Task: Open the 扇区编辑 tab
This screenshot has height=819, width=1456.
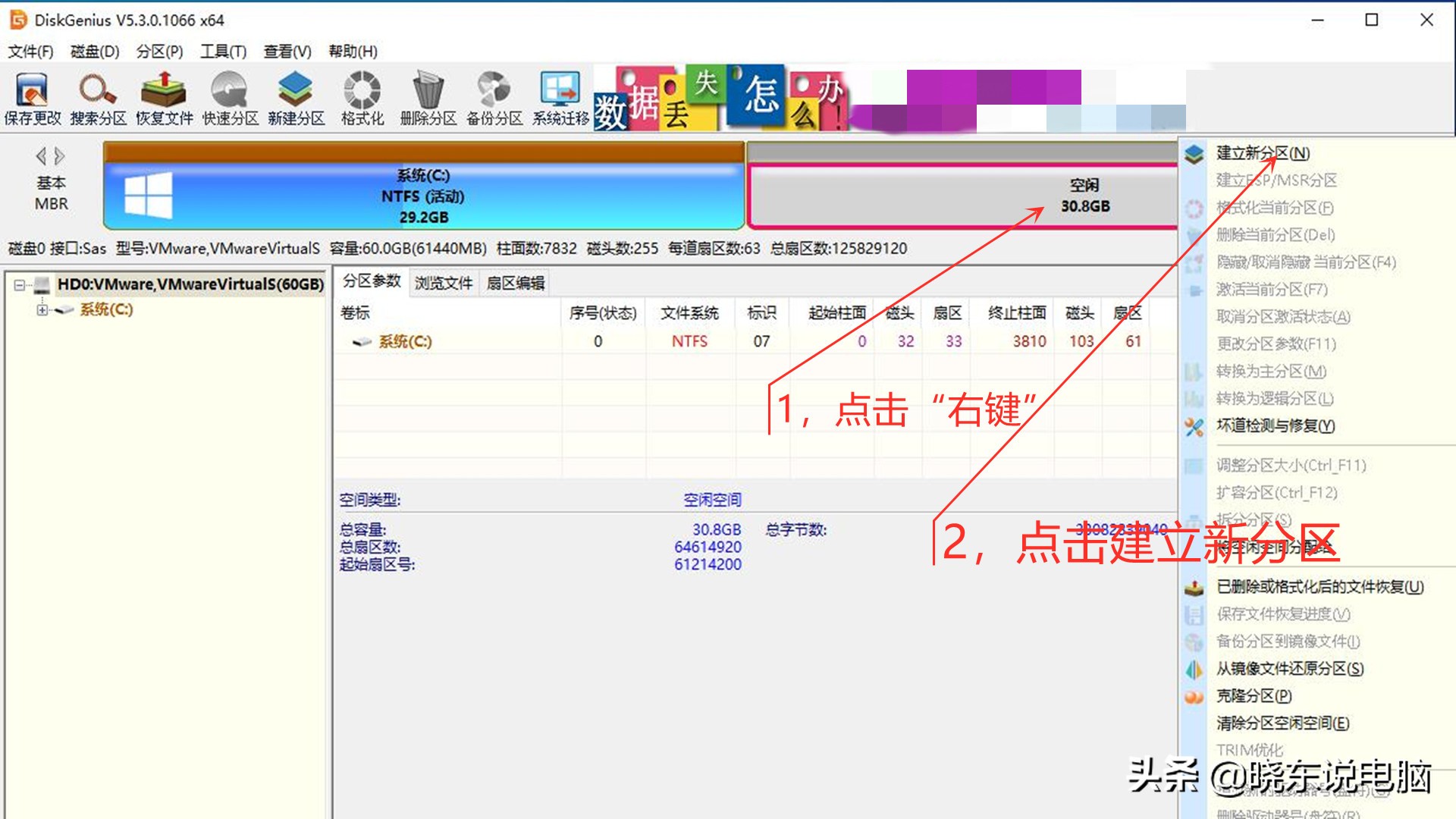Action: click(x=514, y=282)
